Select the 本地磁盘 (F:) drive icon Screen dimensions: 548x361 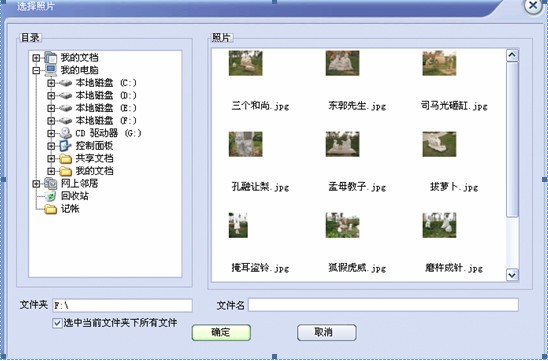65,121
